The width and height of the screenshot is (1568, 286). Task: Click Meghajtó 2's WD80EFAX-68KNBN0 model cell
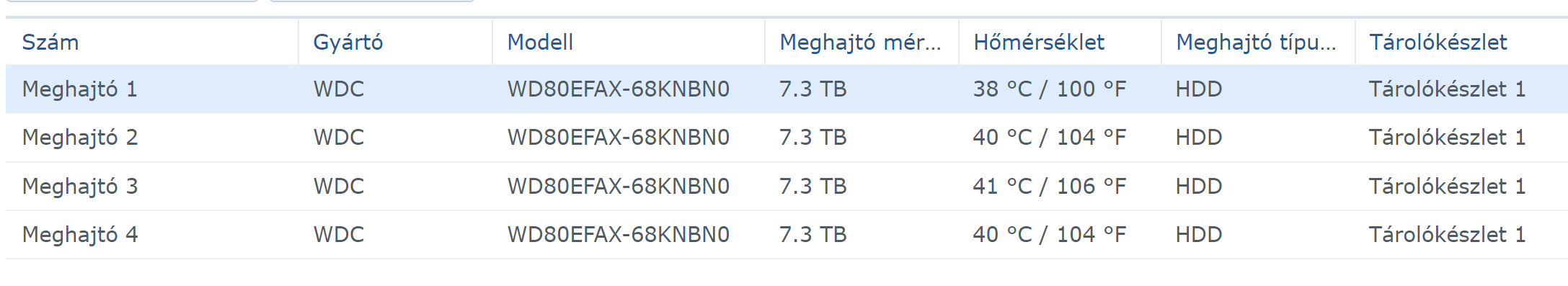click(619, 138)
